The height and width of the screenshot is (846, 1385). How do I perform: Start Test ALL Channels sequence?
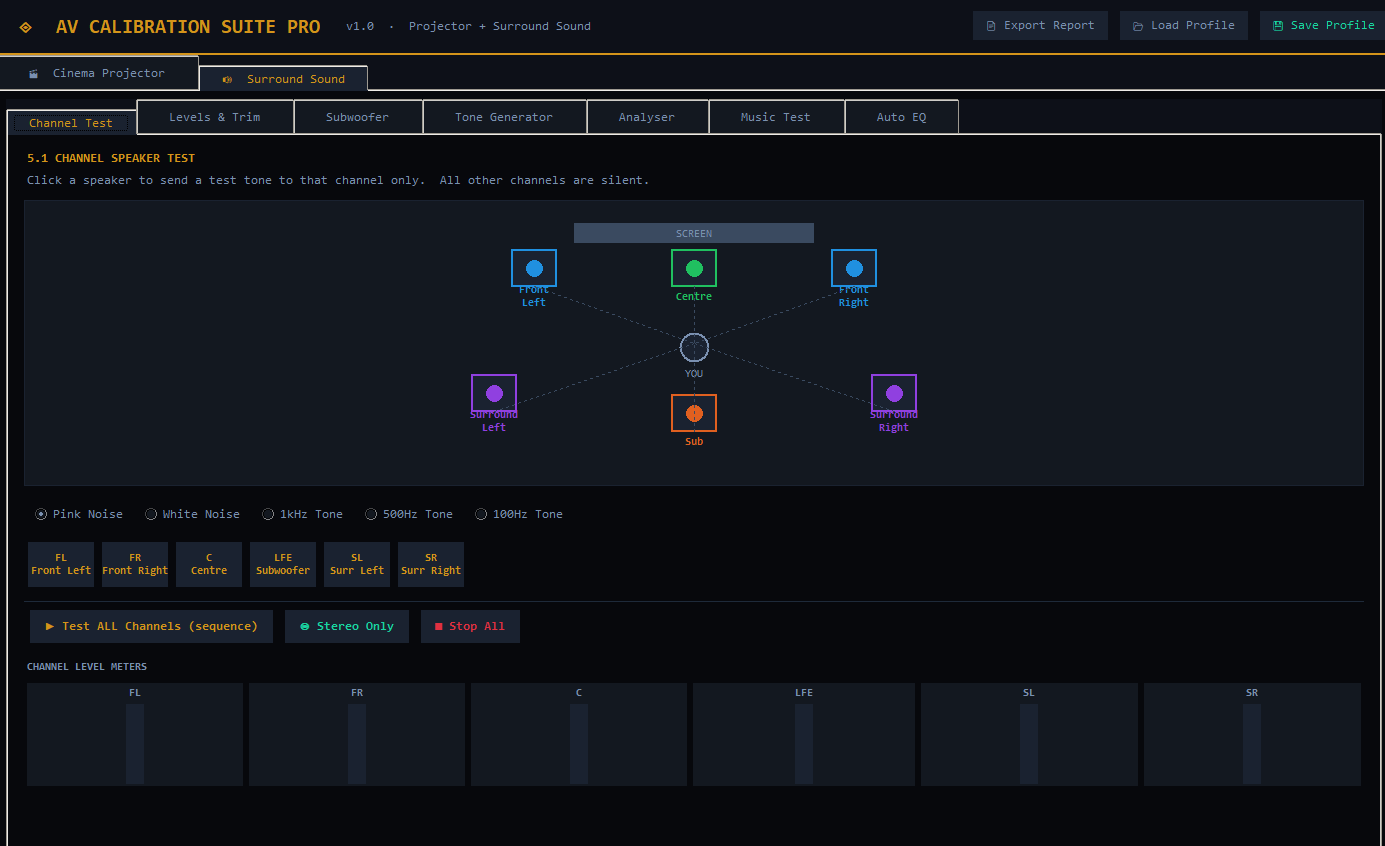(151, 626)
